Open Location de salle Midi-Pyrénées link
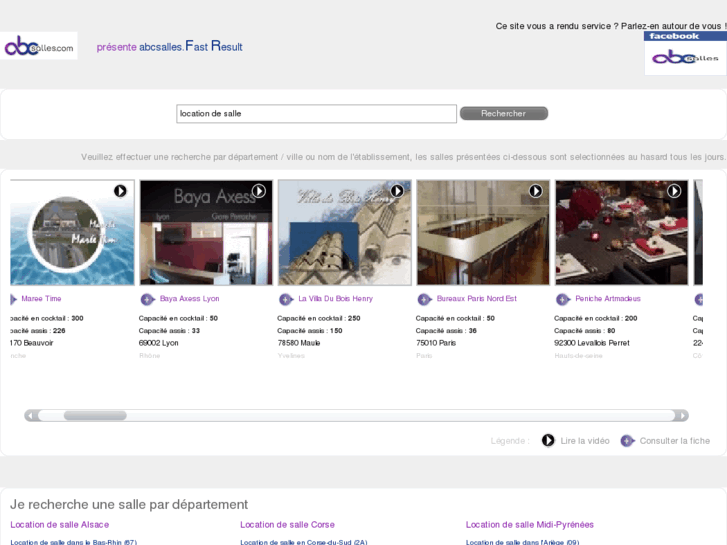Viewport: 727px width, 545px height. tap(529, 525)
